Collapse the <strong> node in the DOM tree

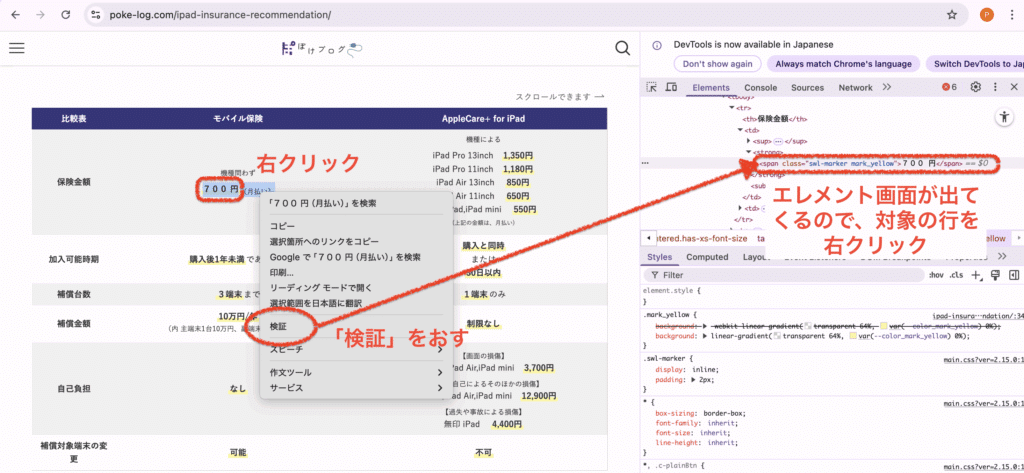point(748,152)
